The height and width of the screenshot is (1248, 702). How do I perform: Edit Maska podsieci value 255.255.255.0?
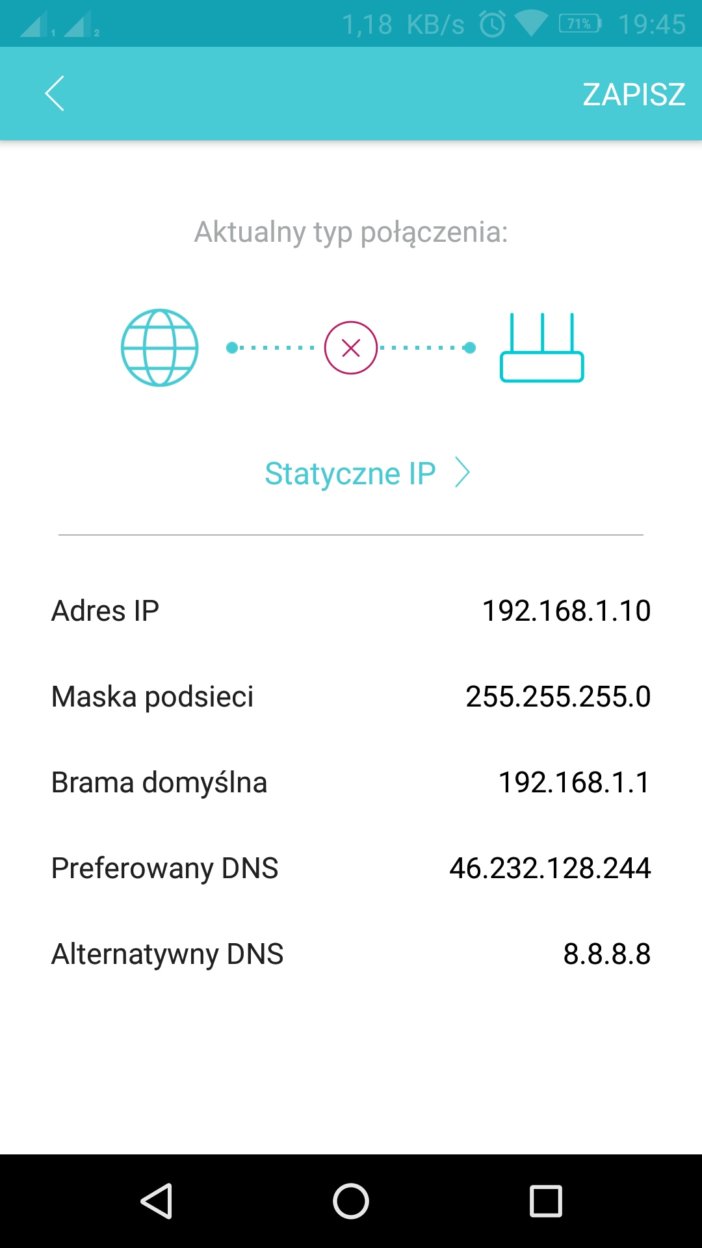[558, 696]
